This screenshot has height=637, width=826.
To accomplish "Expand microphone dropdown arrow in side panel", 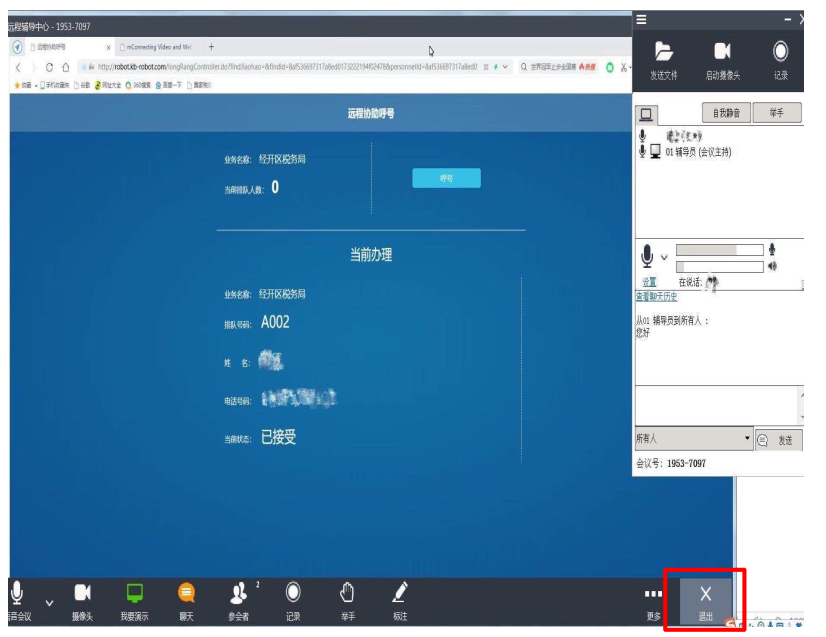I will [x=664, y=258].
